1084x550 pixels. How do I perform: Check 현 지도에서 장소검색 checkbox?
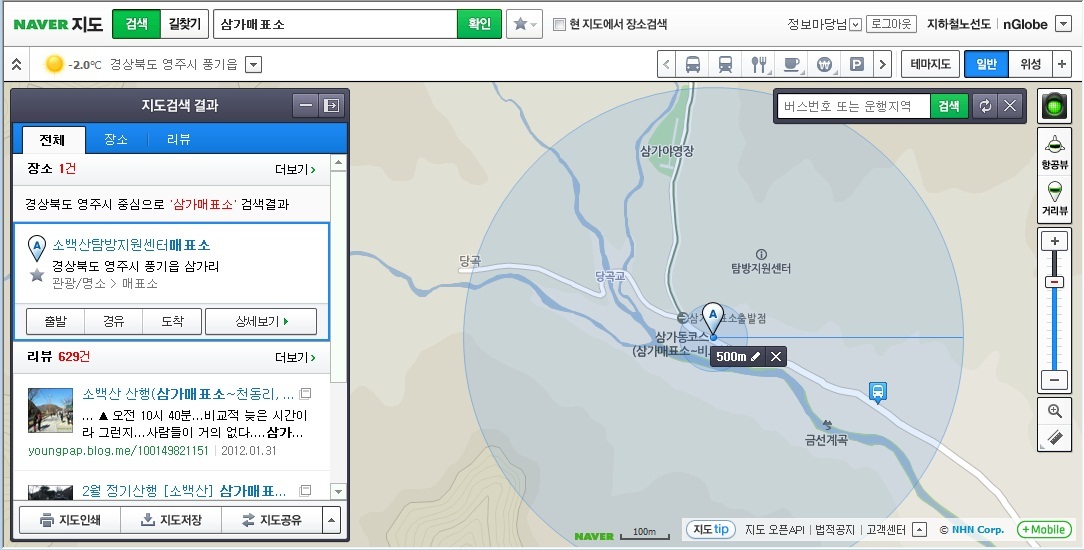click(559, 25)
